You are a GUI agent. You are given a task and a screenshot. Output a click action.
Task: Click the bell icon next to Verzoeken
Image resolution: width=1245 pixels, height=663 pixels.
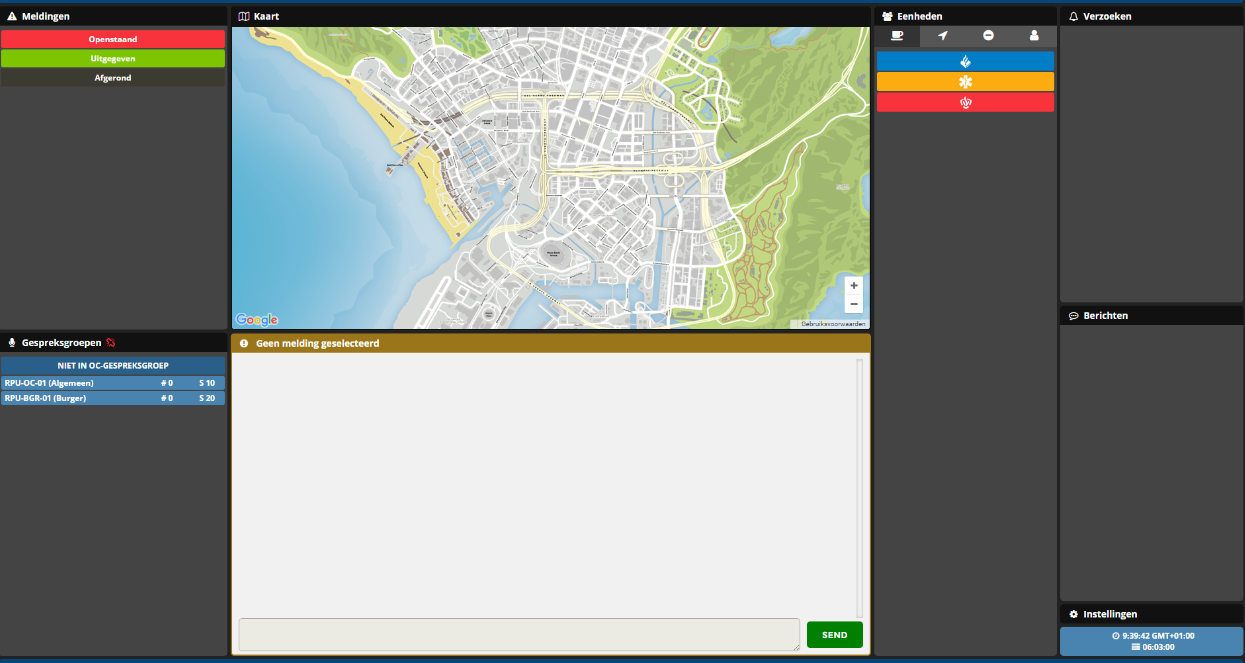click(x=1073, y=17)
